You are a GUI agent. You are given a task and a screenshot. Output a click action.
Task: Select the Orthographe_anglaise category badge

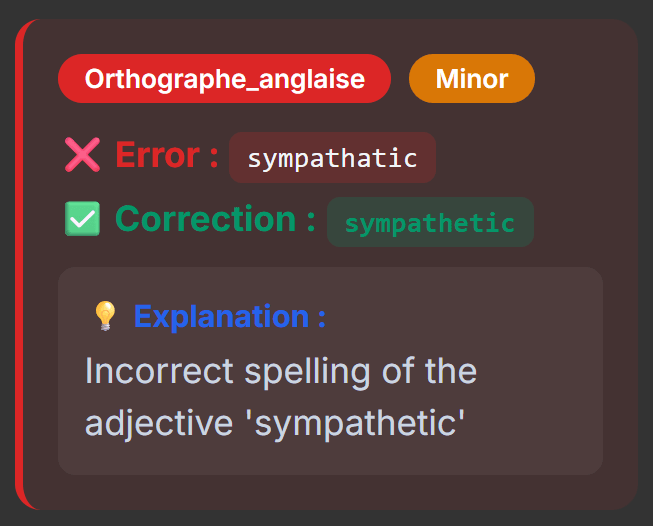coord(224,79)
